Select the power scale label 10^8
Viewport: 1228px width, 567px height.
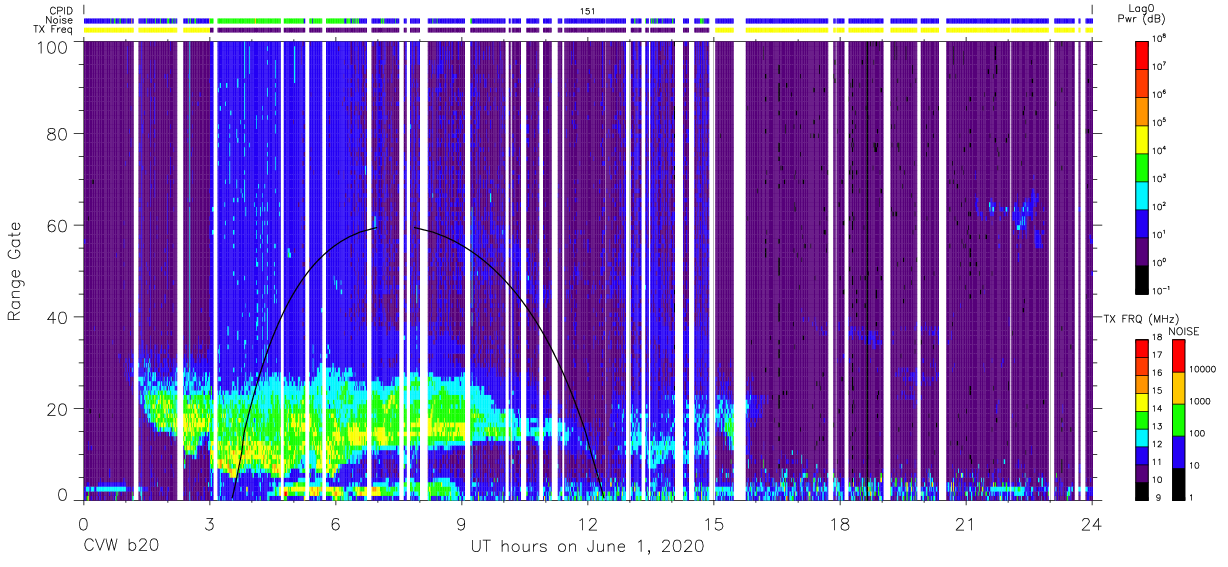pos(1160,38)
